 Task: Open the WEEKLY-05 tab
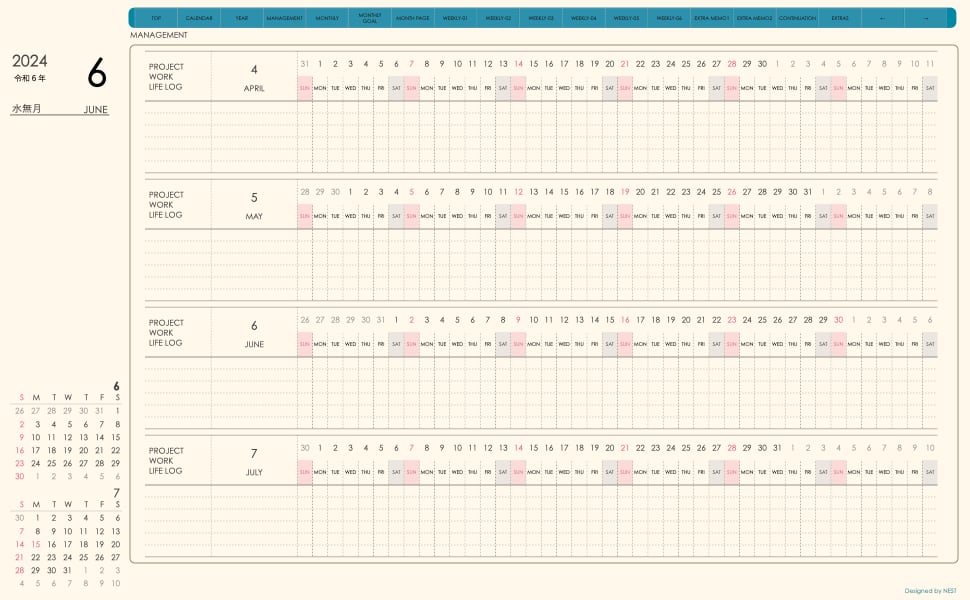[626, 18]
